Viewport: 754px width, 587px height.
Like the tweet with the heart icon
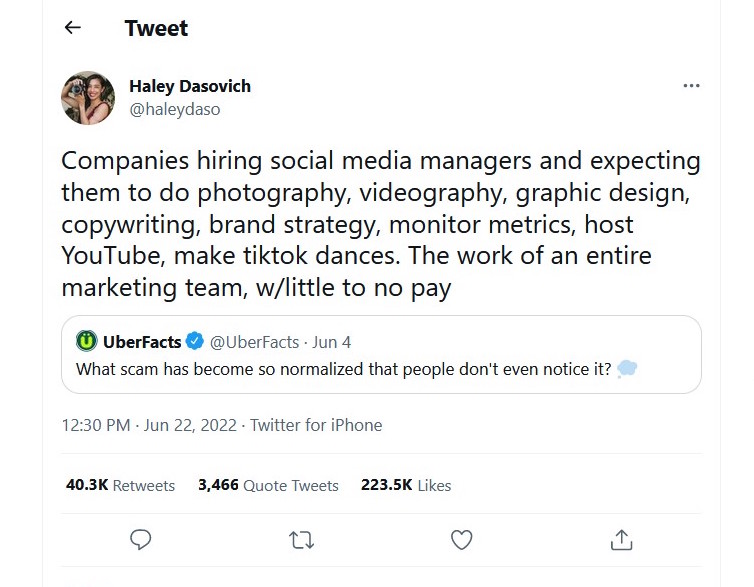(x=462, y=539)
